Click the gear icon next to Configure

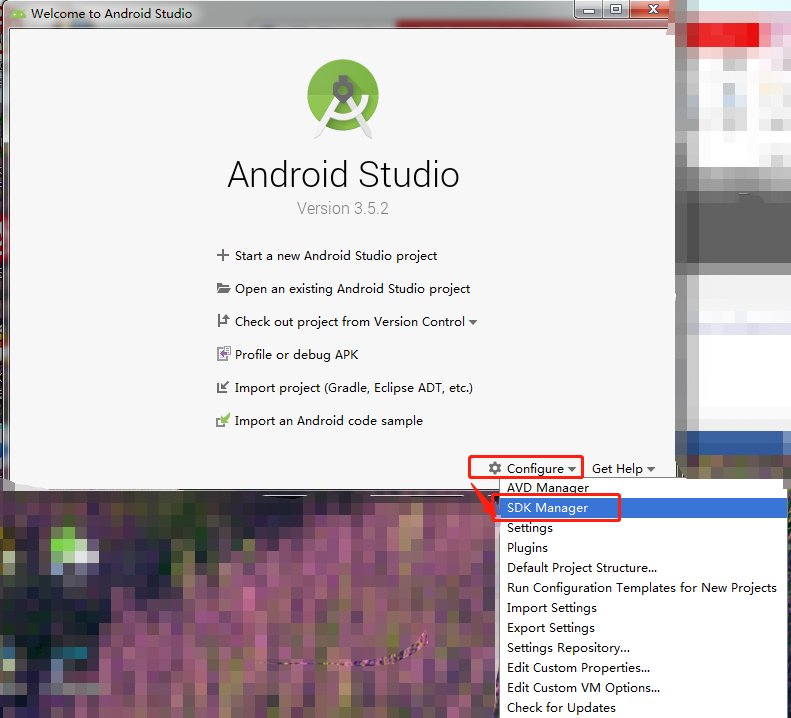(494, 468)
